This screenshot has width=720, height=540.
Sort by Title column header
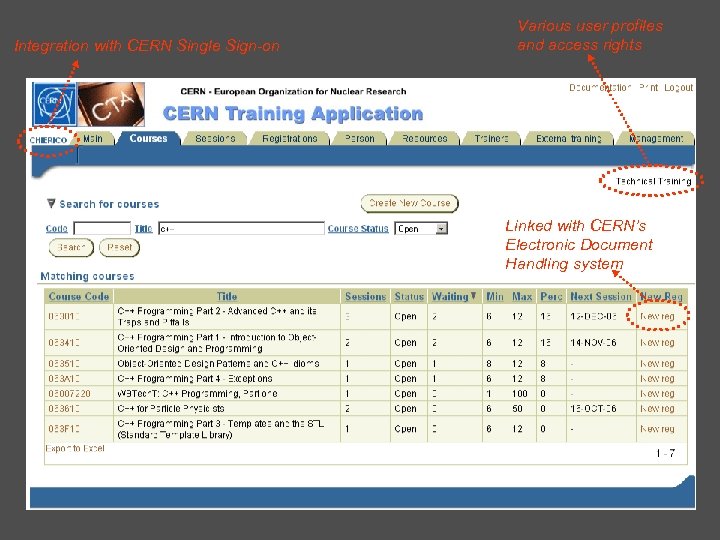click(x=227, y=296)
